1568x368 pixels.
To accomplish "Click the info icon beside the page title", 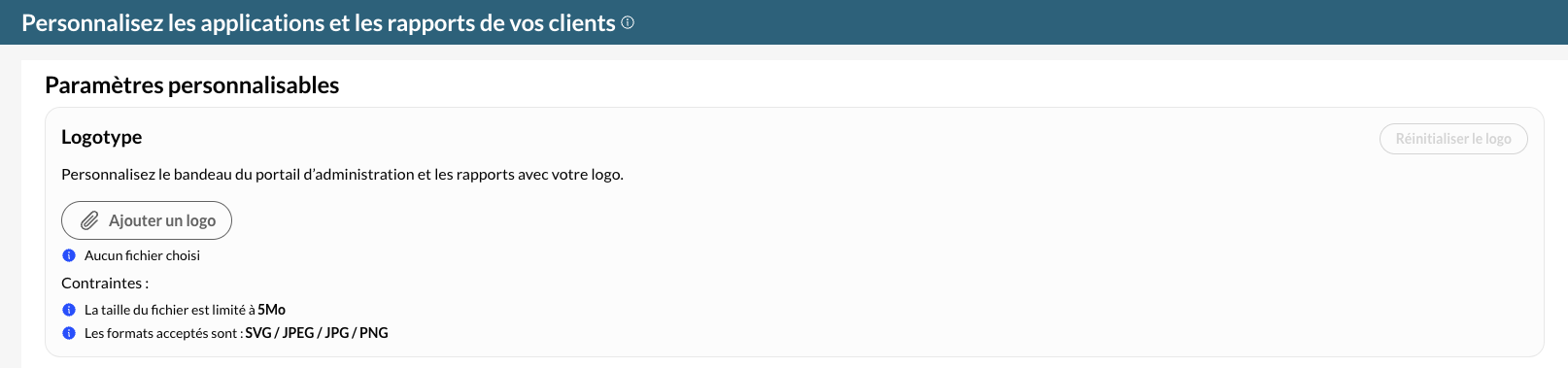I will (x=628, y=22).
